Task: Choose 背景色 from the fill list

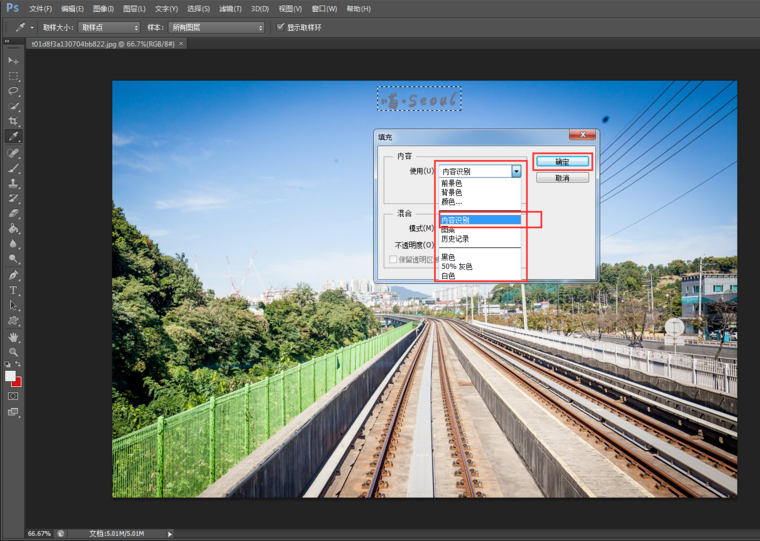Action: (x=480, y=192)
